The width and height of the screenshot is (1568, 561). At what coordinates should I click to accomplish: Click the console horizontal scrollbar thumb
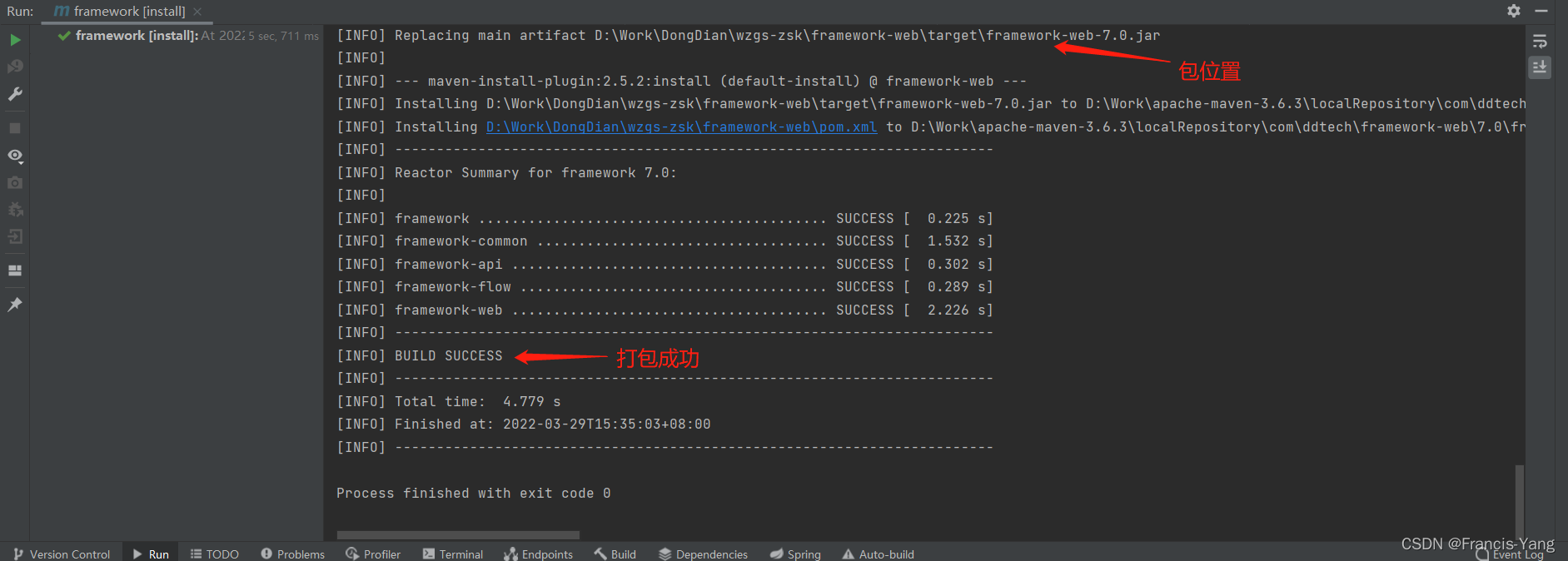coord(458,535)
